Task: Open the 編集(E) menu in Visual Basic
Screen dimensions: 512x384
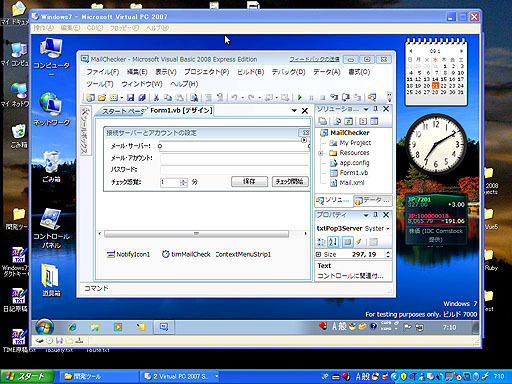Action: (137, 72)
